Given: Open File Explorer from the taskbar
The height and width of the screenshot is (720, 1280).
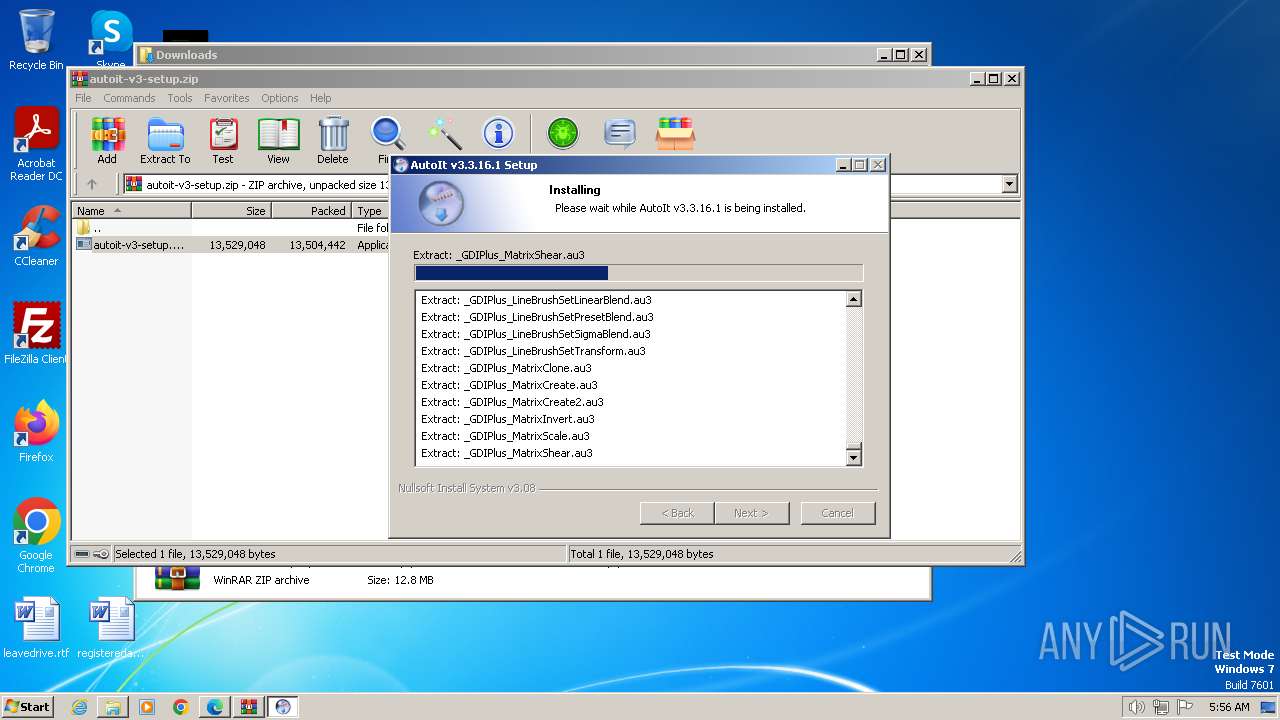Looking at the screenshot, I should coord(113,707).
